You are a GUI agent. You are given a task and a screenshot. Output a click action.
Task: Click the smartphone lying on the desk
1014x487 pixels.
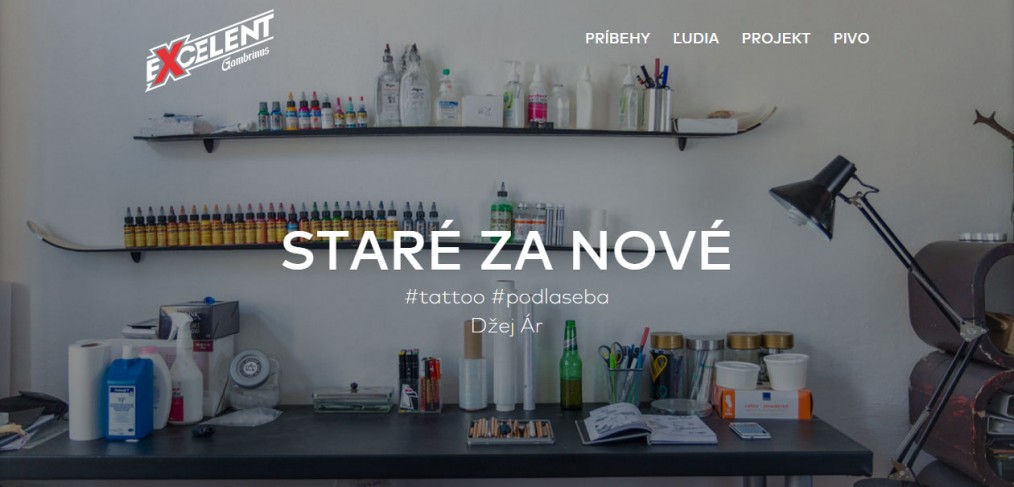[x=750, y=430]
